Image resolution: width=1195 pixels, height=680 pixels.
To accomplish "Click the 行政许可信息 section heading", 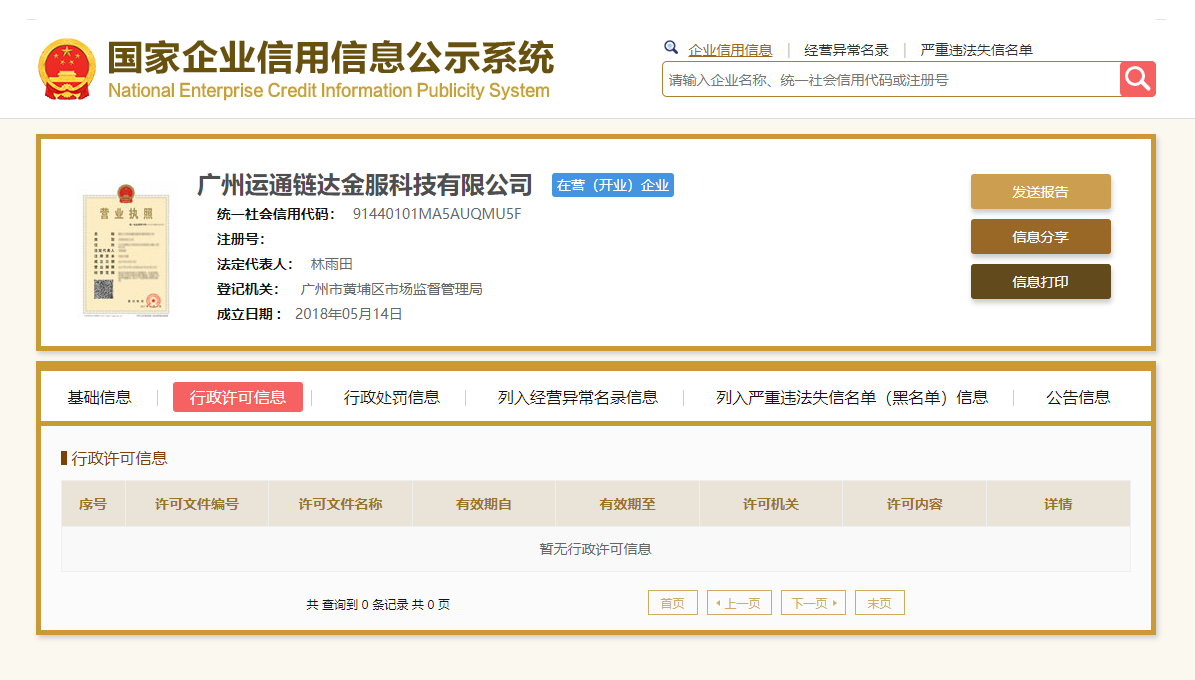I will coord(119,458).
